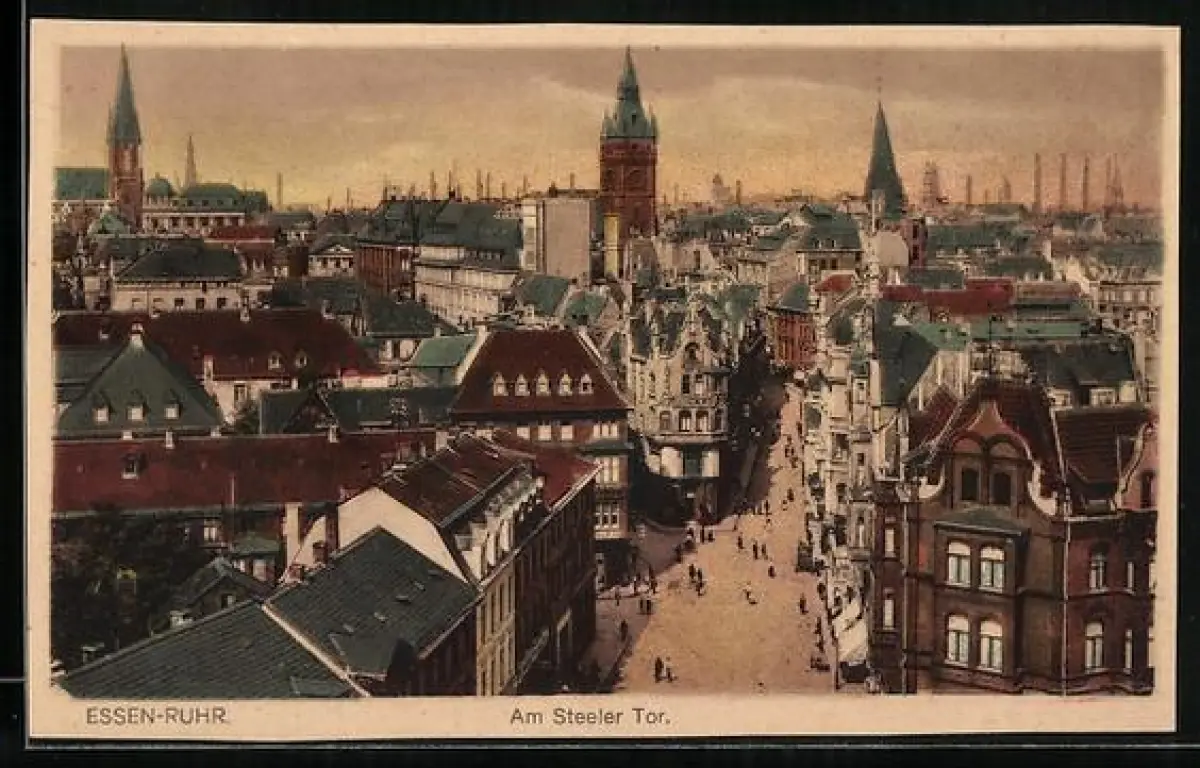The height and width of the screenshot is (768, 1200).
Task: Click the 'Am Steeler Tor.' caption
Action: (x=590, y=716)
